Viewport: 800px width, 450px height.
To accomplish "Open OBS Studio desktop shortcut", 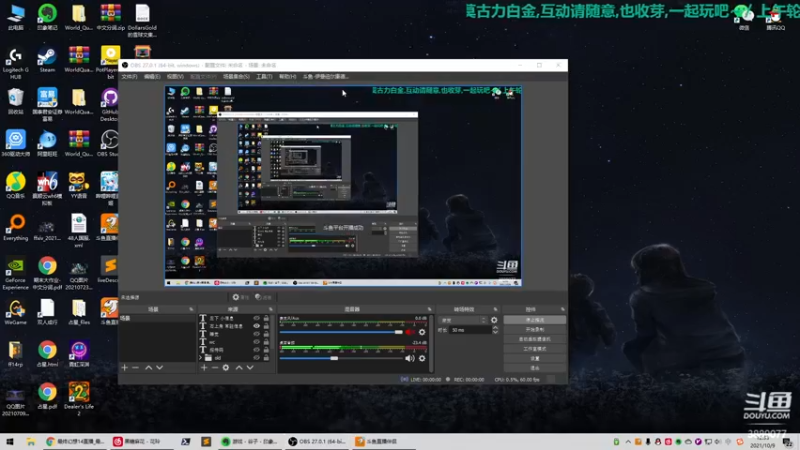I will (109, 143).
